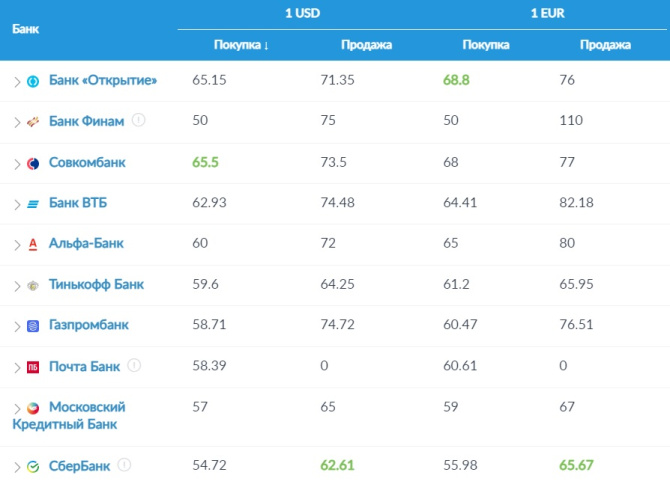Open the Тинькофф Банк link
Viewport: 670px width, 487px height.
point(96,285)
